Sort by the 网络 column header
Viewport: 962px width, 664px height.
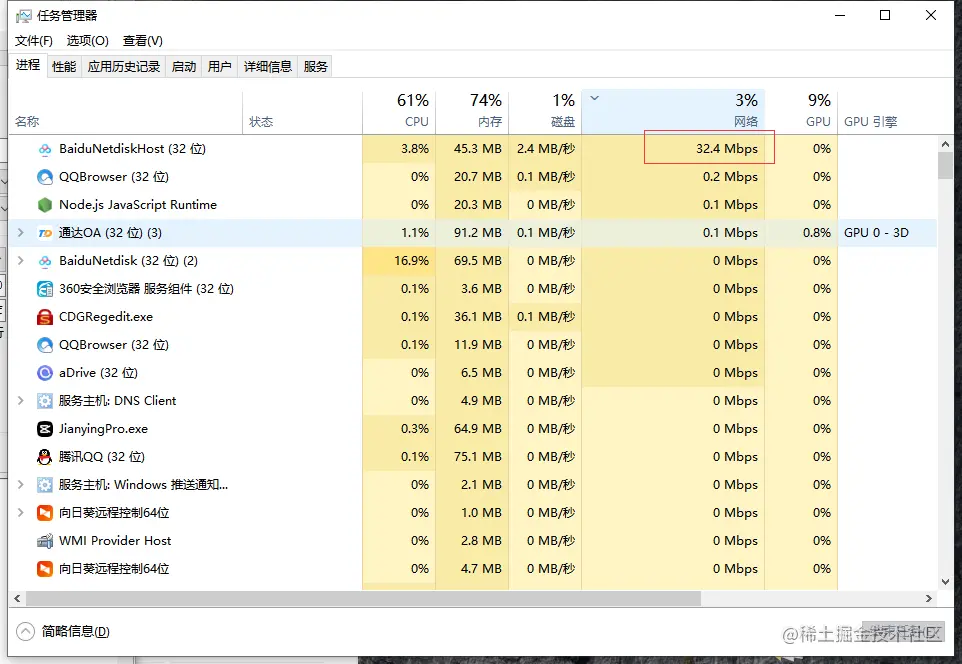click(673, 112)
